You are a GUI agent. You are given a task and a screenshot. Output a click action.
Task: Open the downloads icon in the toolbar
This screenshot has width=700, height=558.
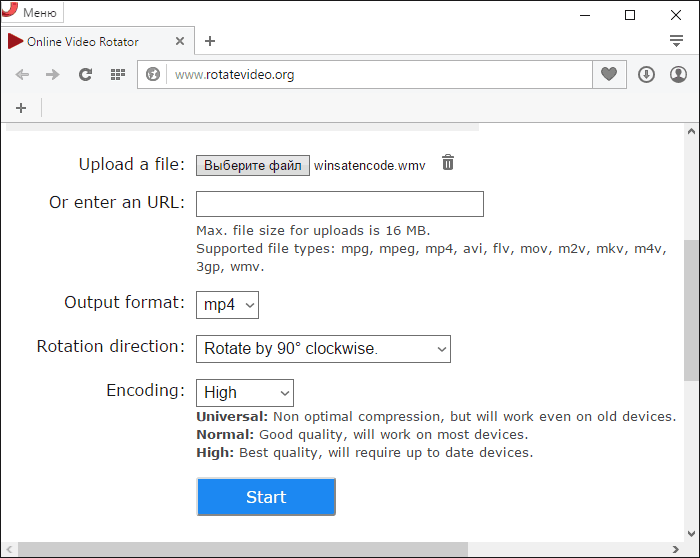(x=646, y=75)
